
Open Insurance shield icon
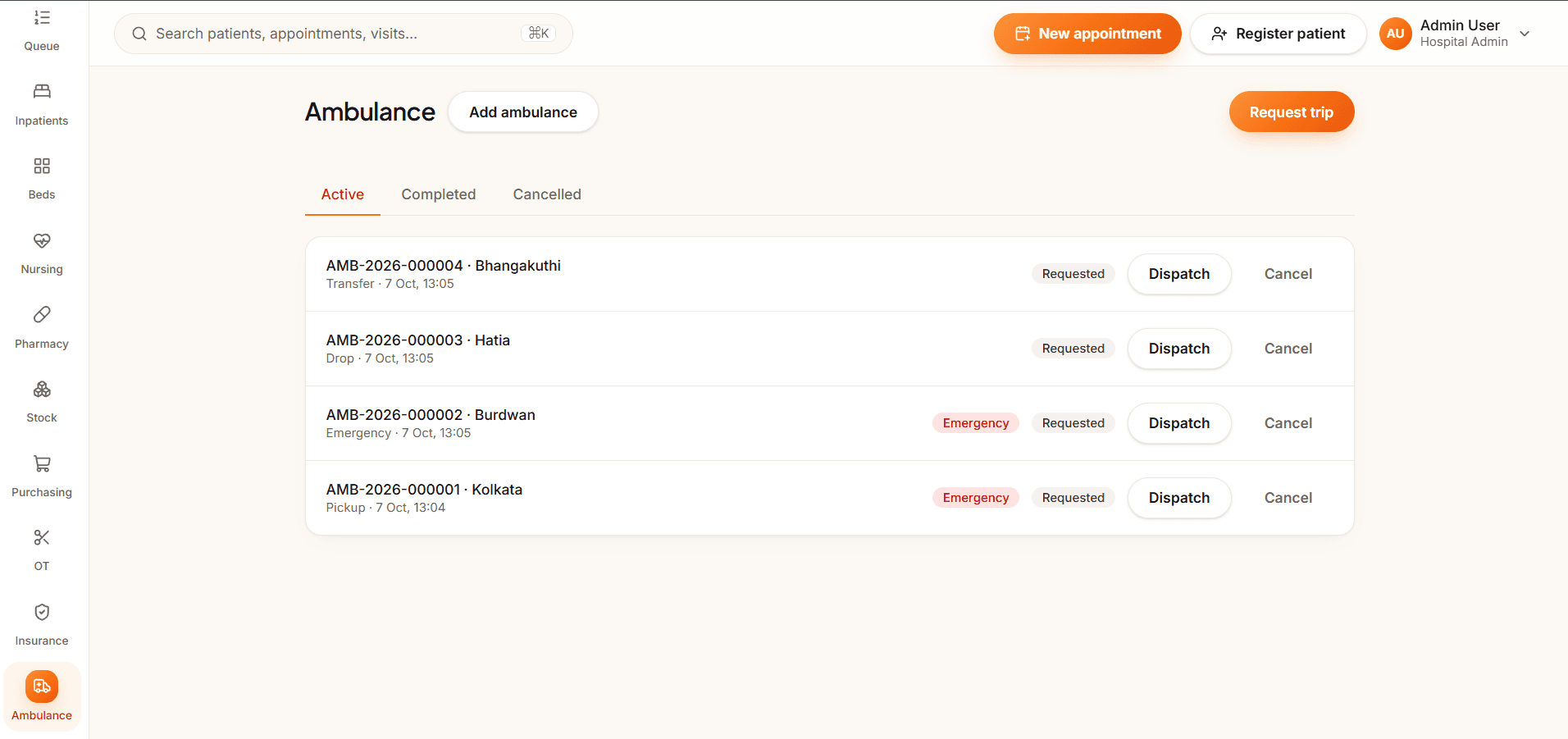pyautogui.click(x=42, y=612)
